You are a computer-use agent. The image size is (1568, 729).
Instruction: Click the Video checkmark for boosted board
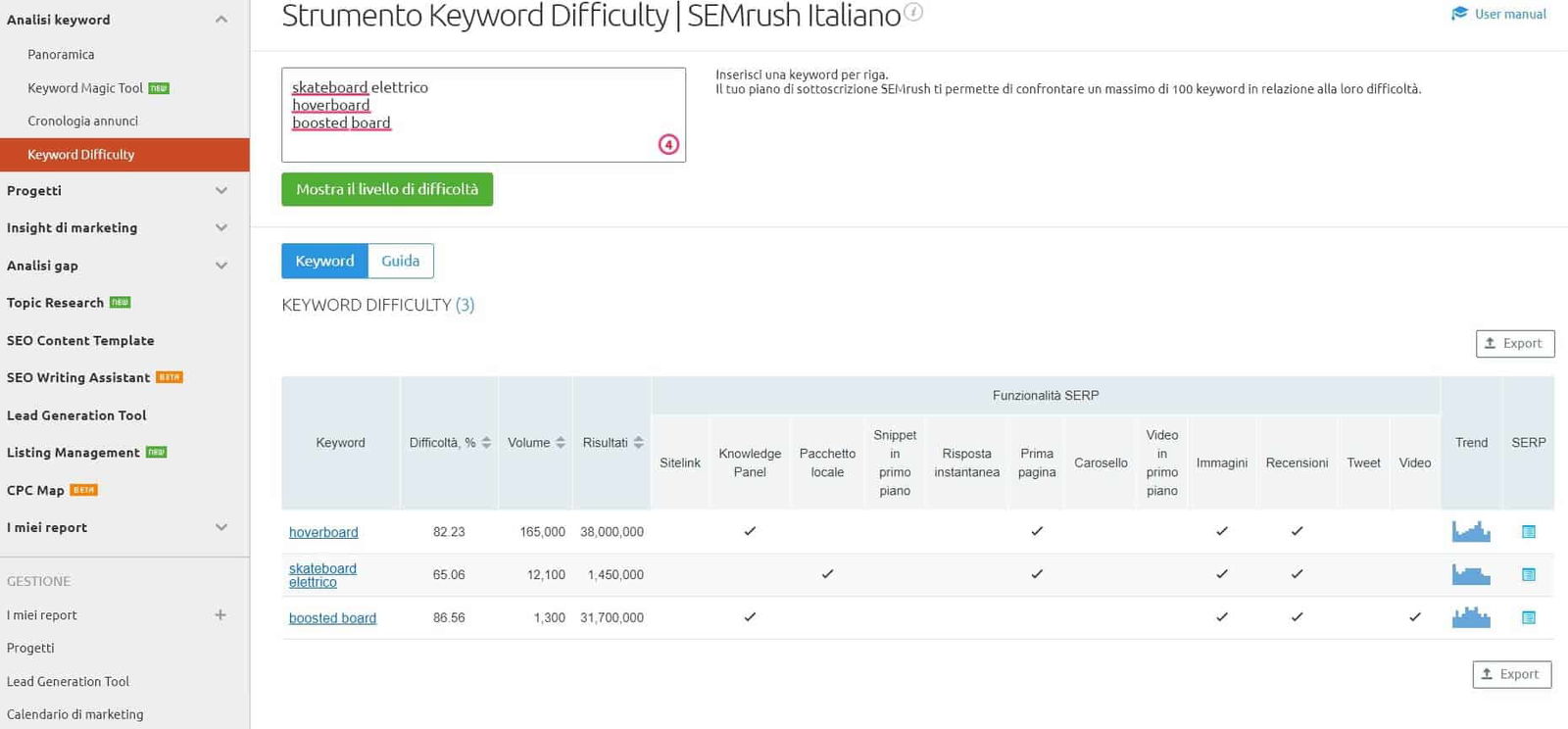[1414, 617]
